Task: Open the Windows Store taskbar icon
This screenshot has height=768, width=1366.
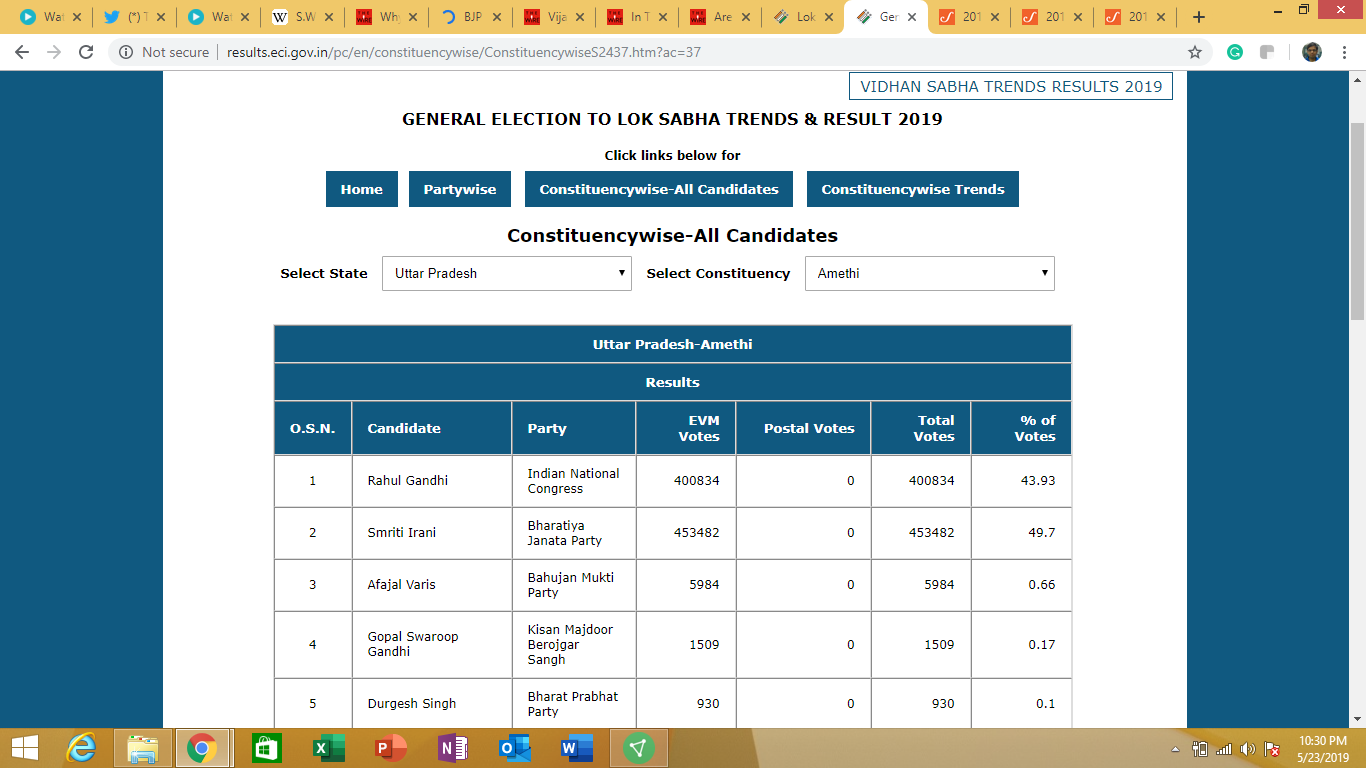Action: point(266,748)
